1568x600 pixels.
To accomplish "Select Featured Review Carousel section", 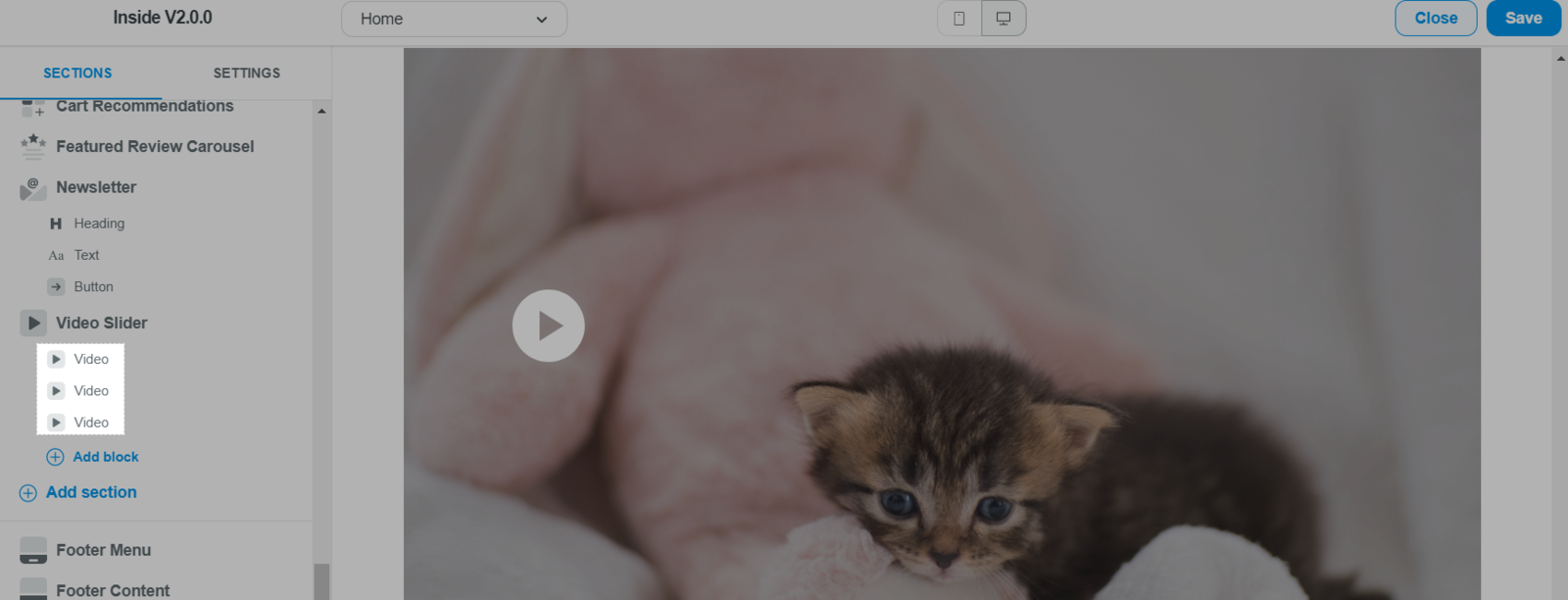I will point(155,146).
